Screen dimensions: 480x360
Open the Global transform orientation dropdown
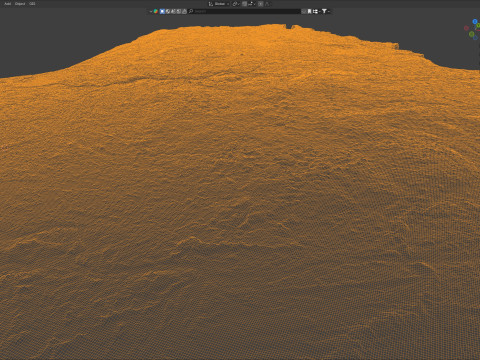219,4
